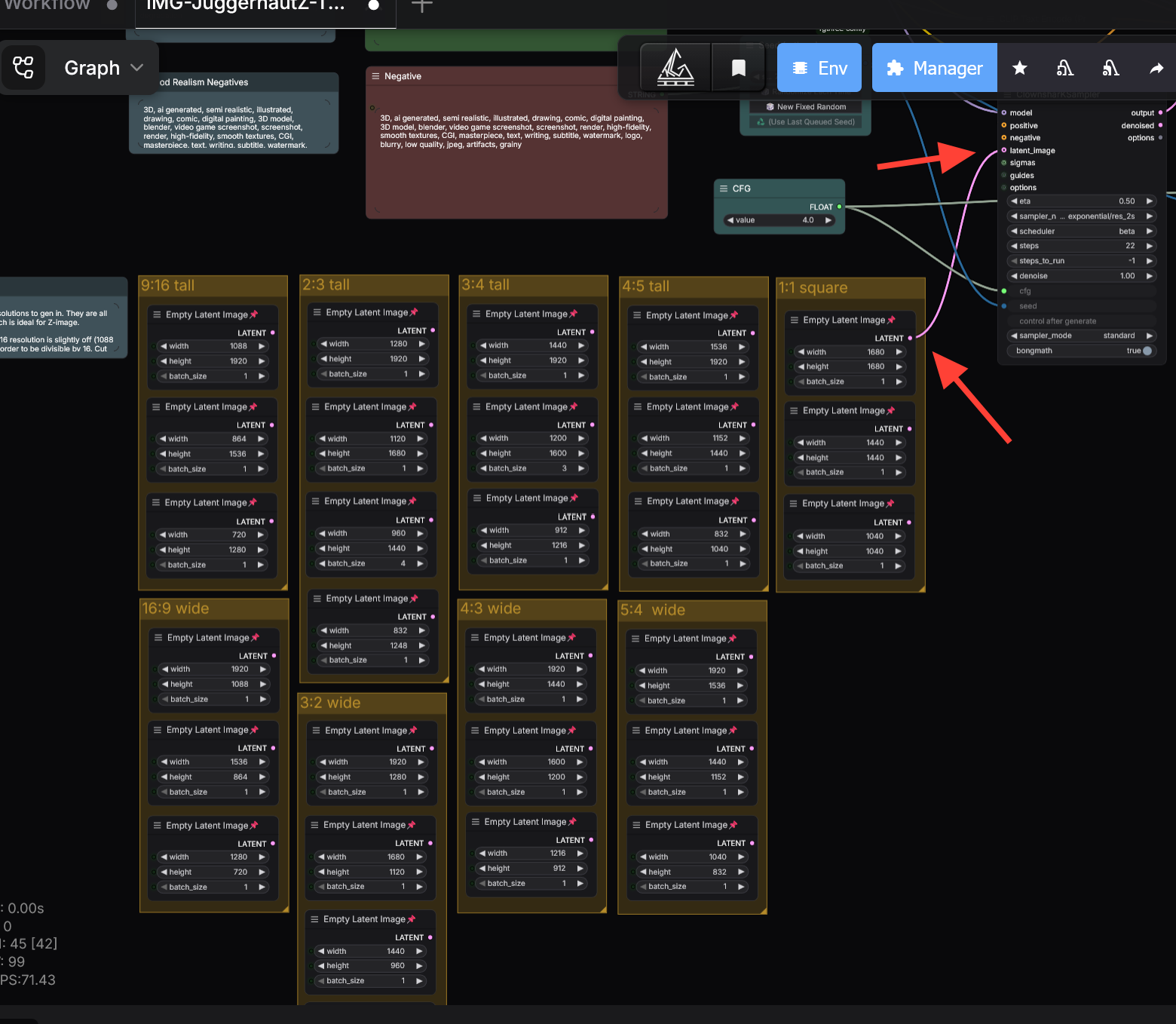
Task: Click height 1920 field in 9:16 tall group
Action: [x=213, y=361]
